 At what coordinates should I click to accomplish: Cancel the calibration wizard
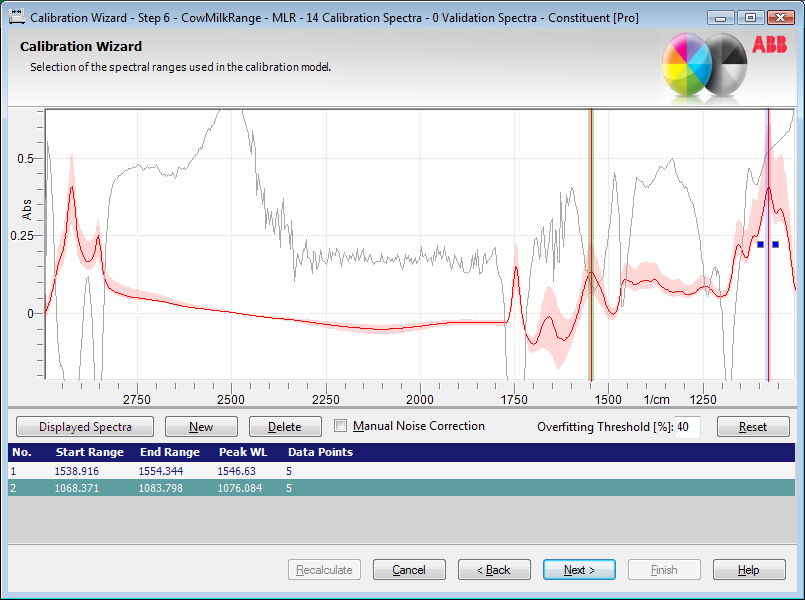409,570
